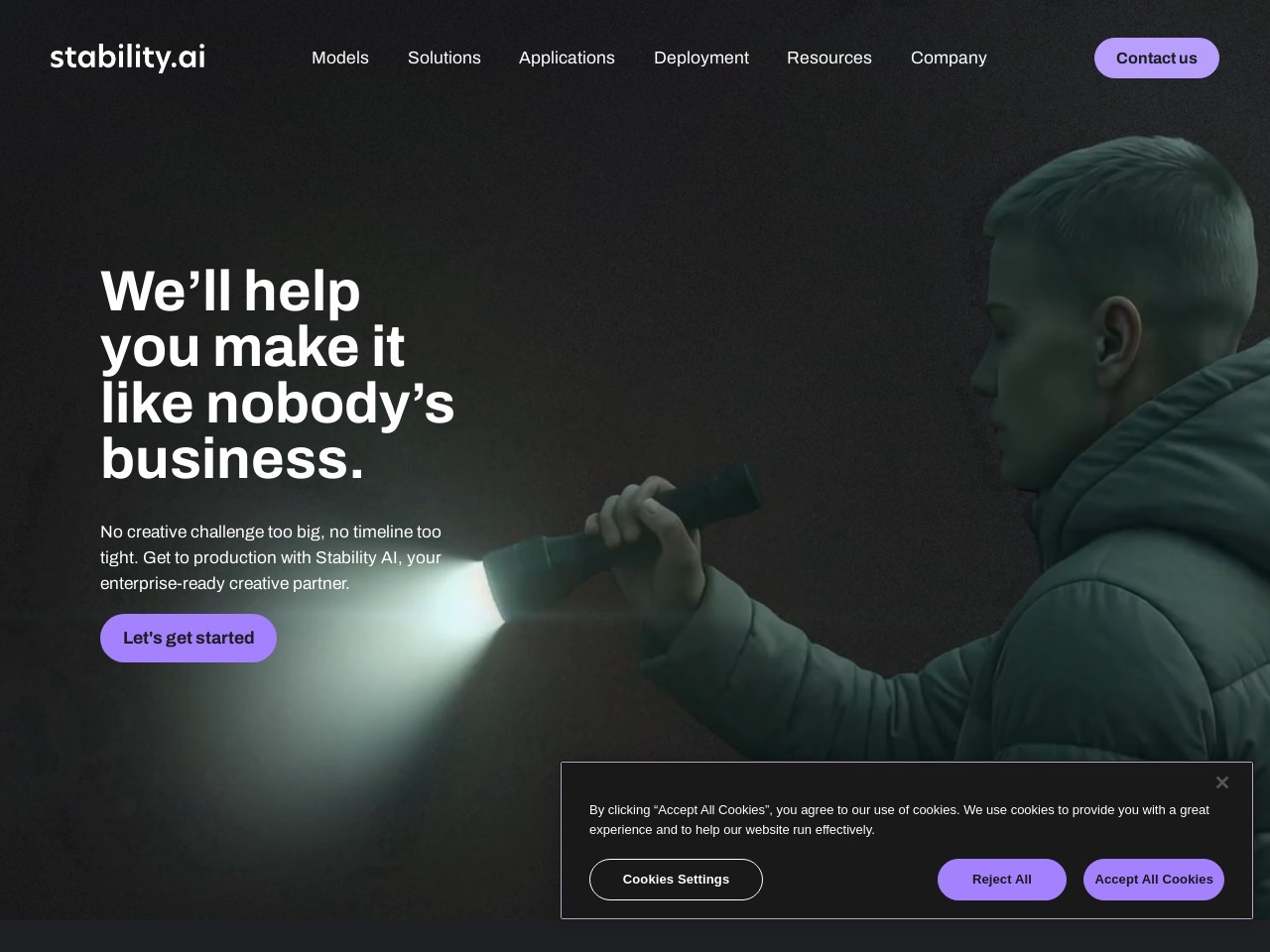
Task: Click the hero headline text
Action: click(278, 375)
